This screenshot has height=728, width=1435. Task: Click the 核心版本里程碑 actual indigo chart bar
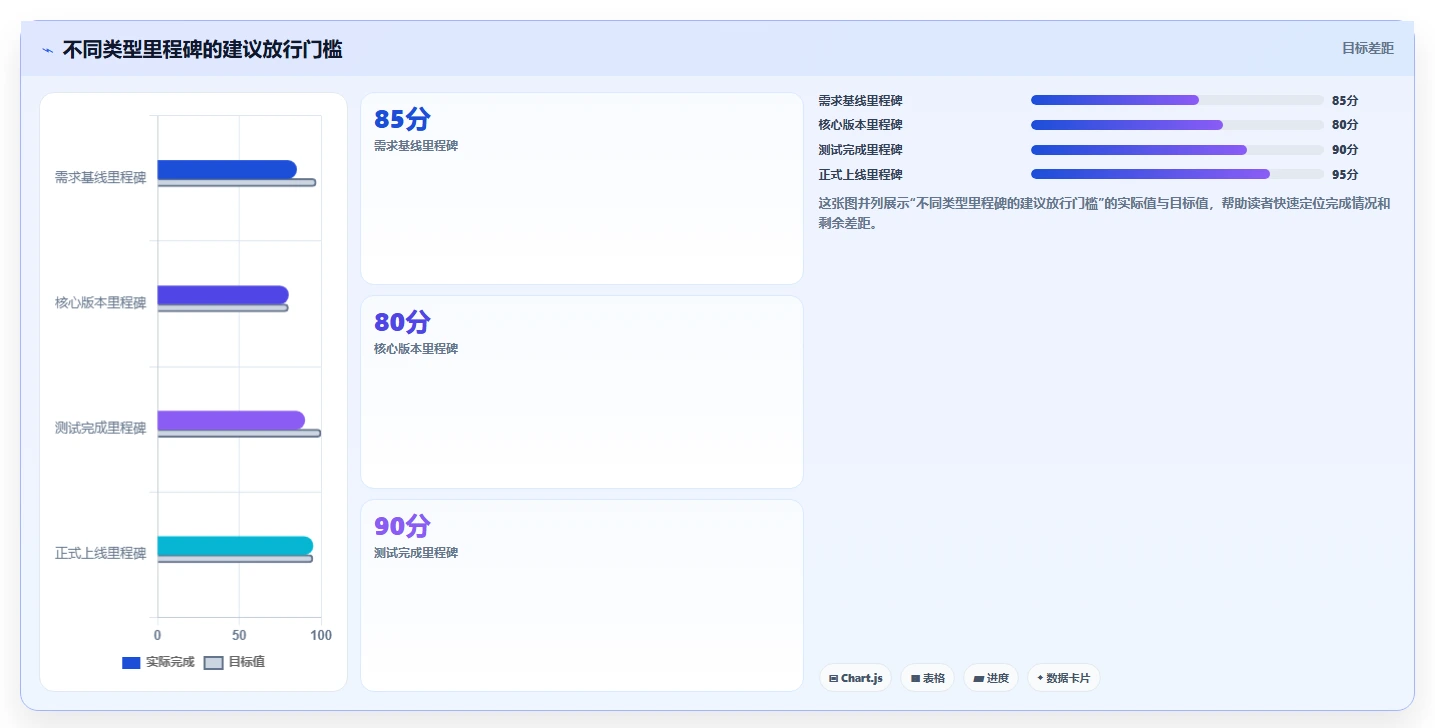point(223,295)
